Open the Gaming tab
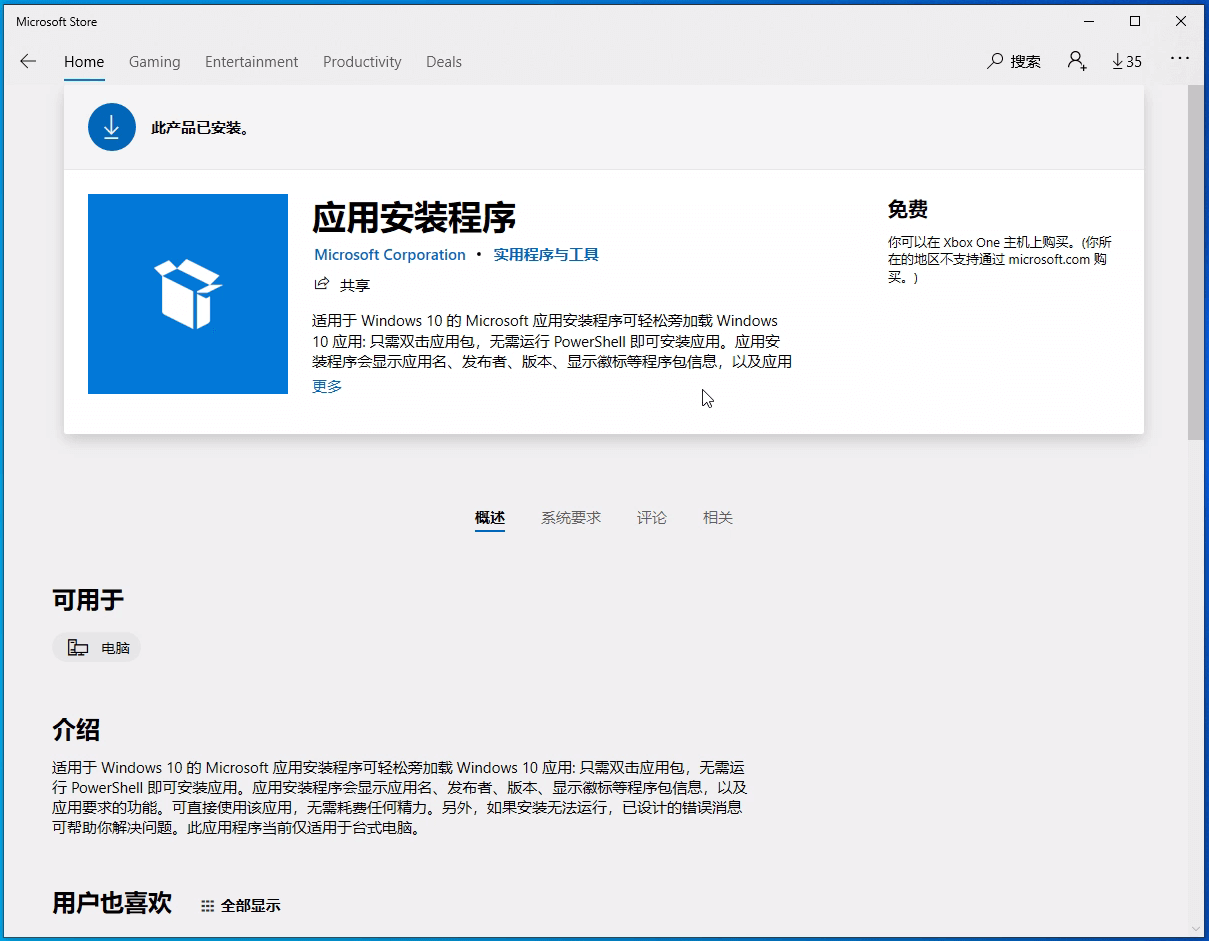Image resolution: width=1209 pixels, height=941 pixels. point(155,61)
